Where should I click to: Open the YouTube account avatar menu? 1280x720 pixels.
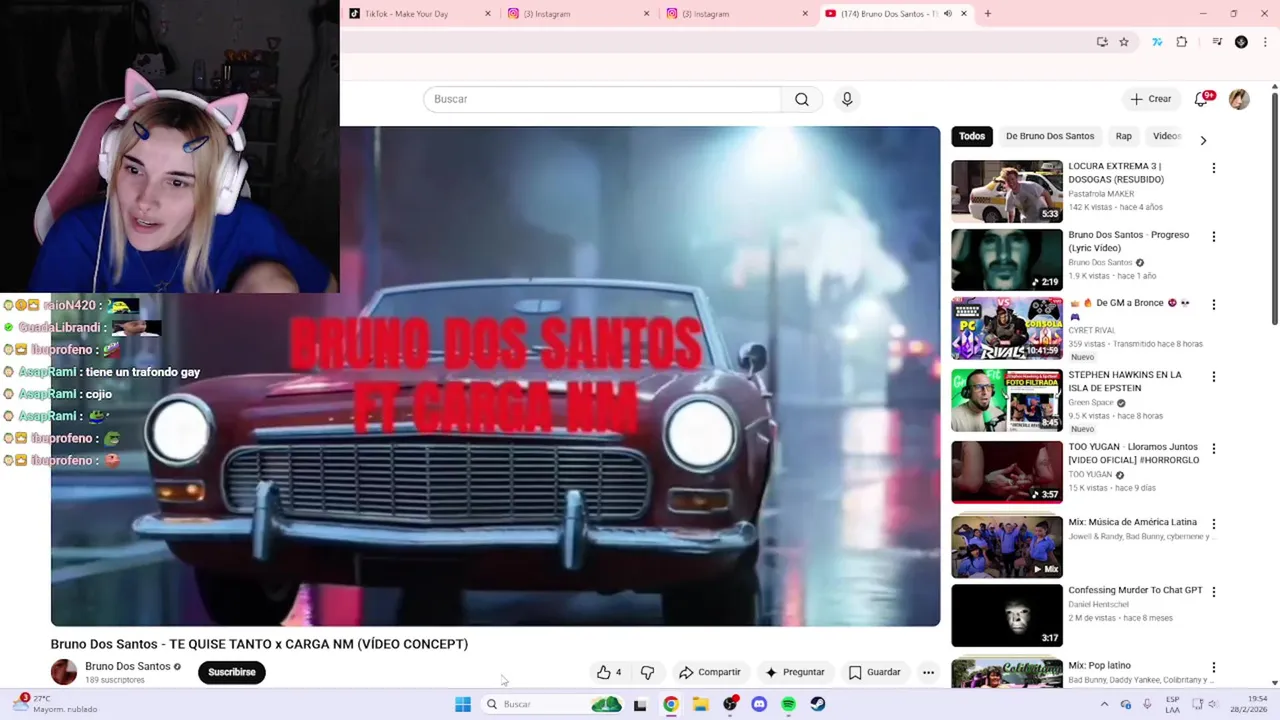(x=1239, y=99)
